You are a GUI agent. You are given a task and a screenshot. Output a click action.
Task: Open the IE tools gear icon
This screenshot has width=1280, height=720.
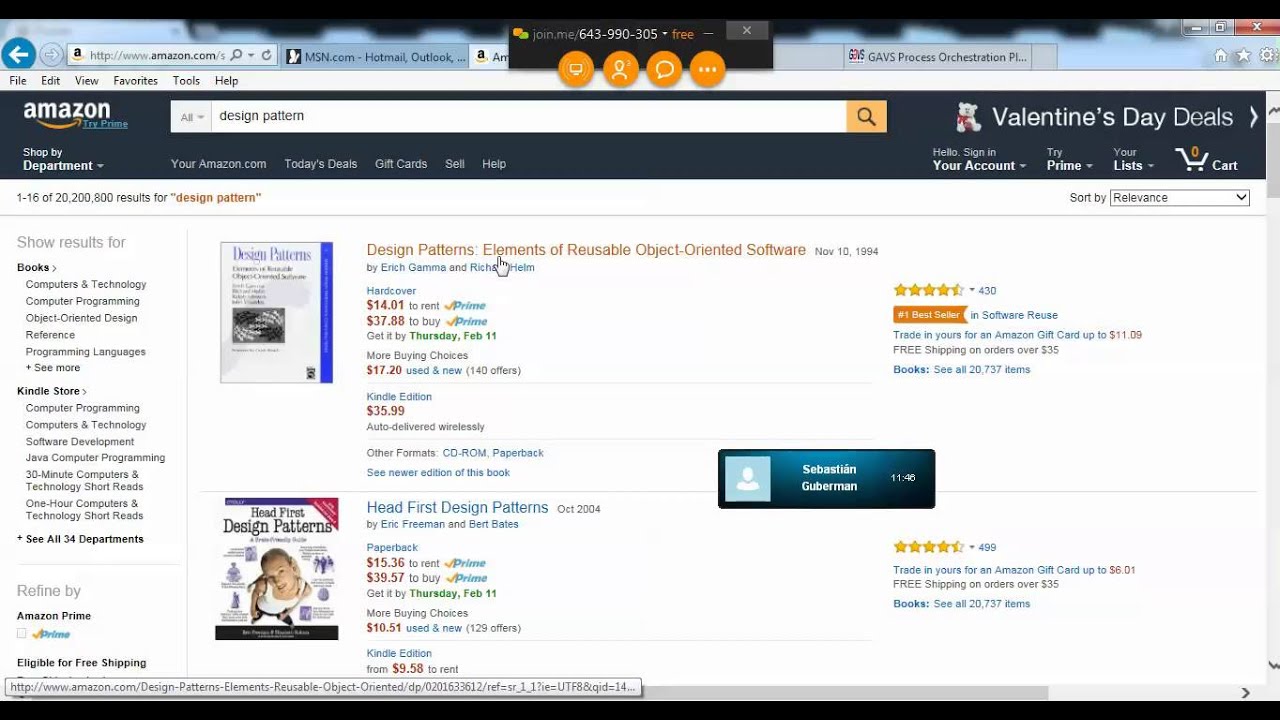(x=1267, y=56)
